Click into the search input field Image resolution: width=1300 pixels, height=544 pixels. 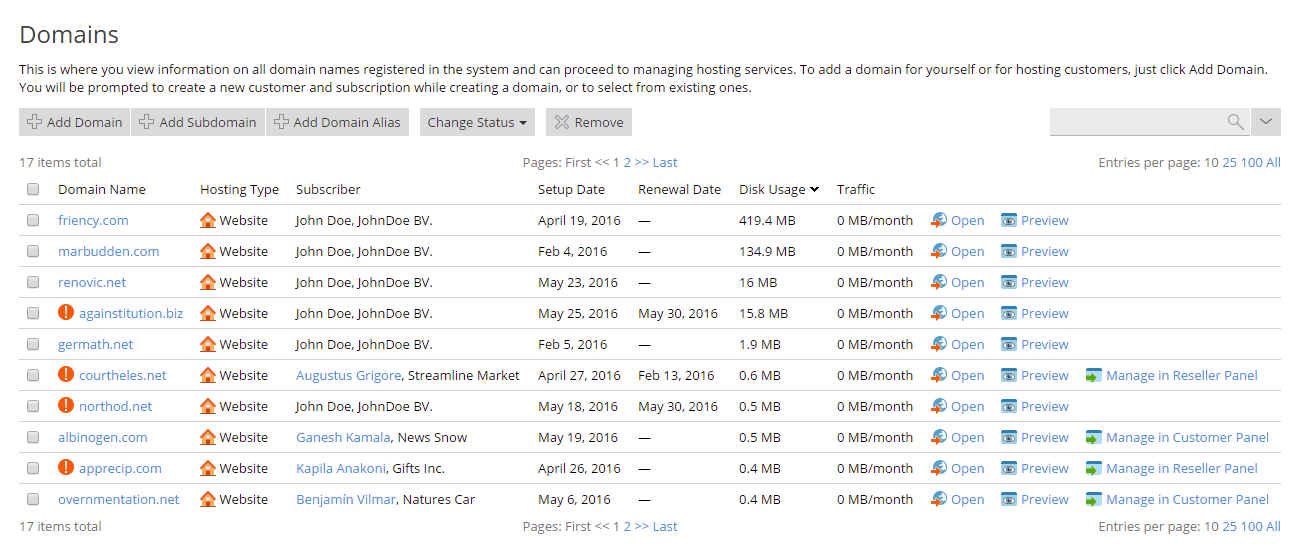point(1136,122)
